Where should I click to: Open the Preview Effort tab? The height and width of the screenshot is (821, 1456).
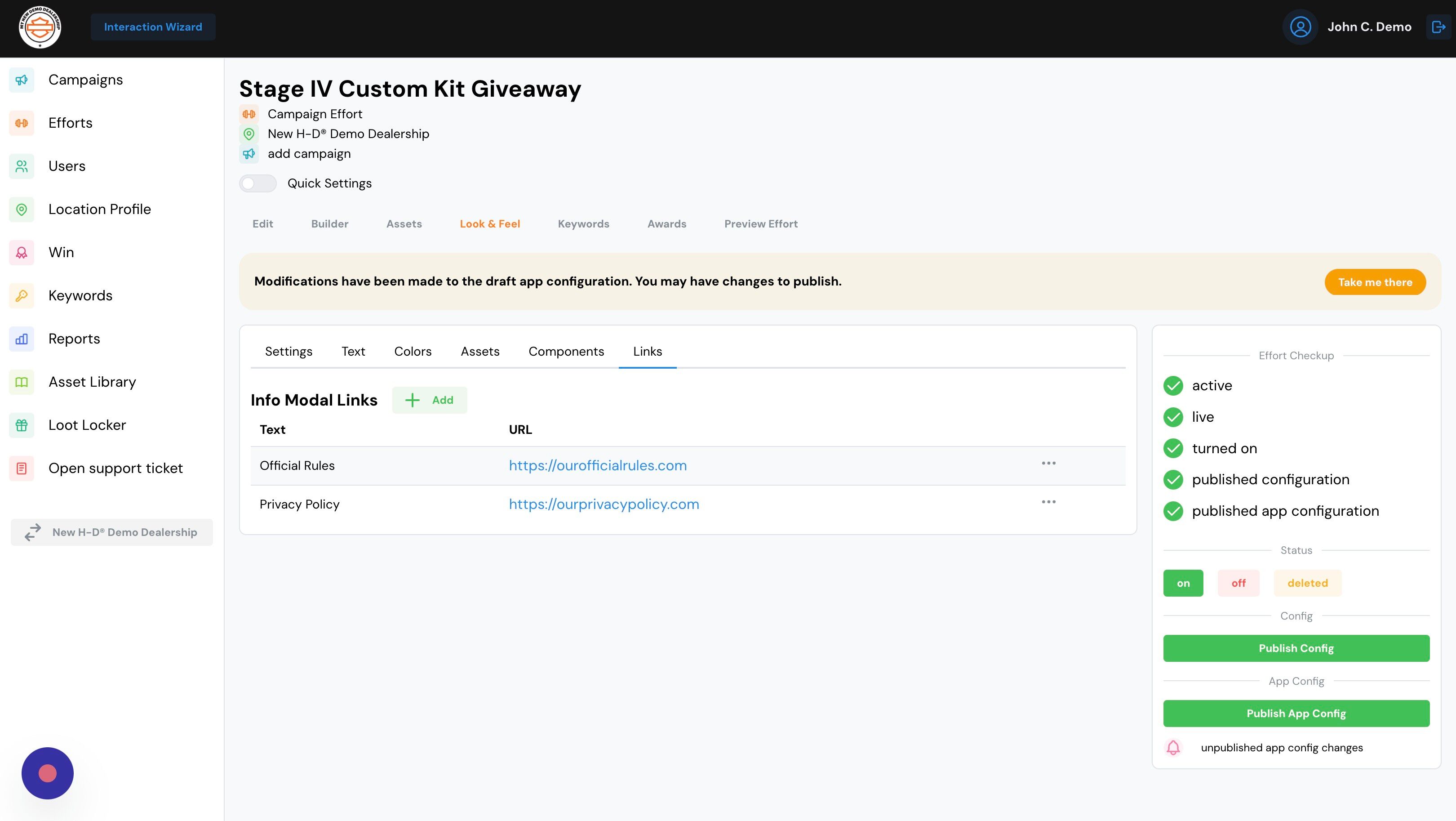point(761,224)
